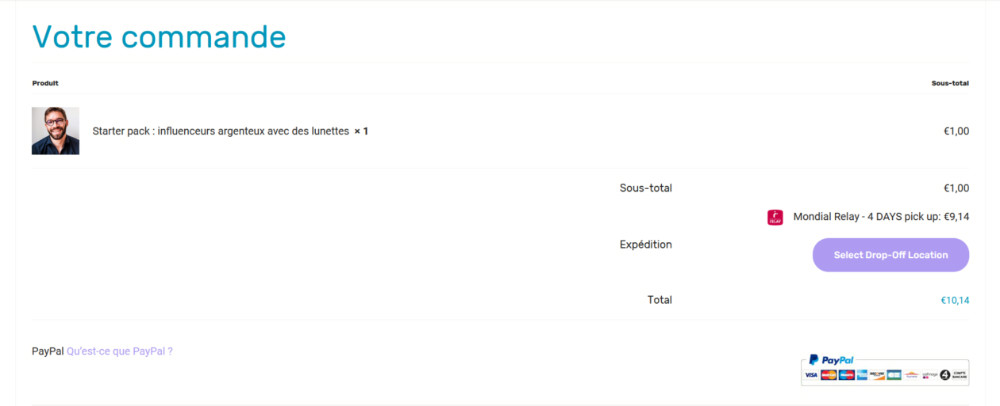Click the Expédition row label
Screen dimensions: 1000x406
[645, 244]
